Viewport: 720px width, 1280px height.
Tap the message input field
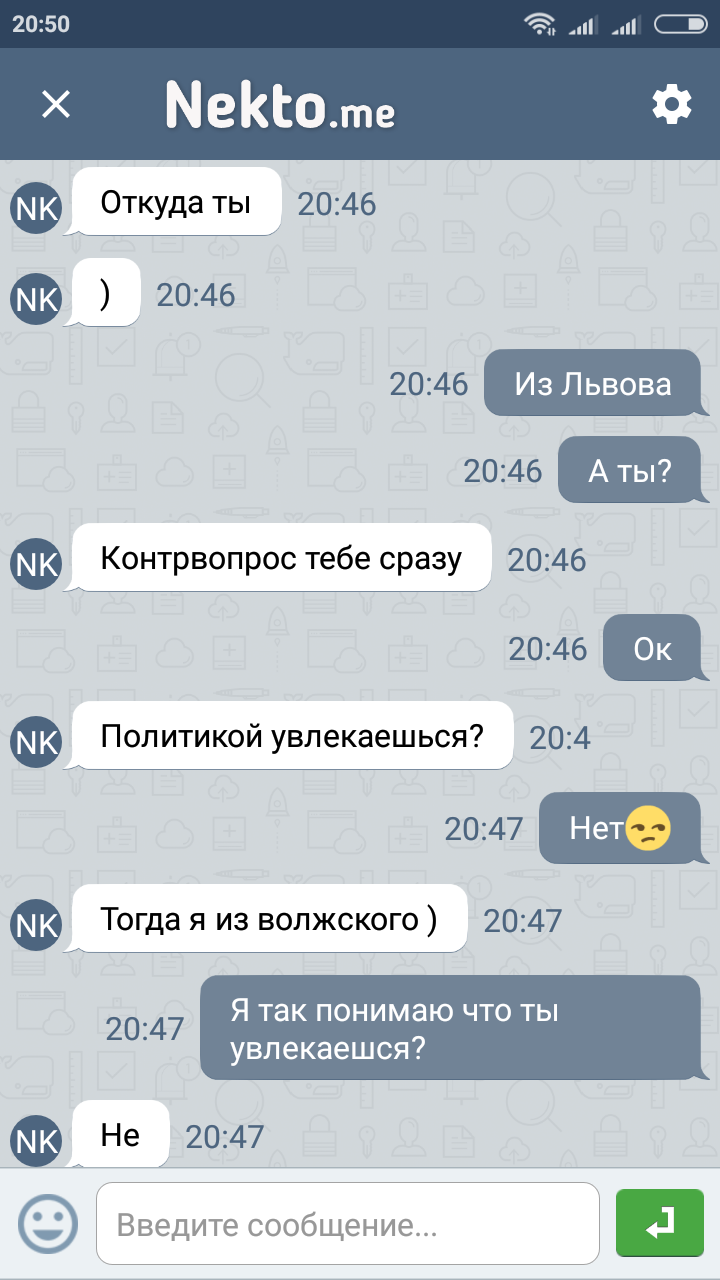(x=348, y=1224)
